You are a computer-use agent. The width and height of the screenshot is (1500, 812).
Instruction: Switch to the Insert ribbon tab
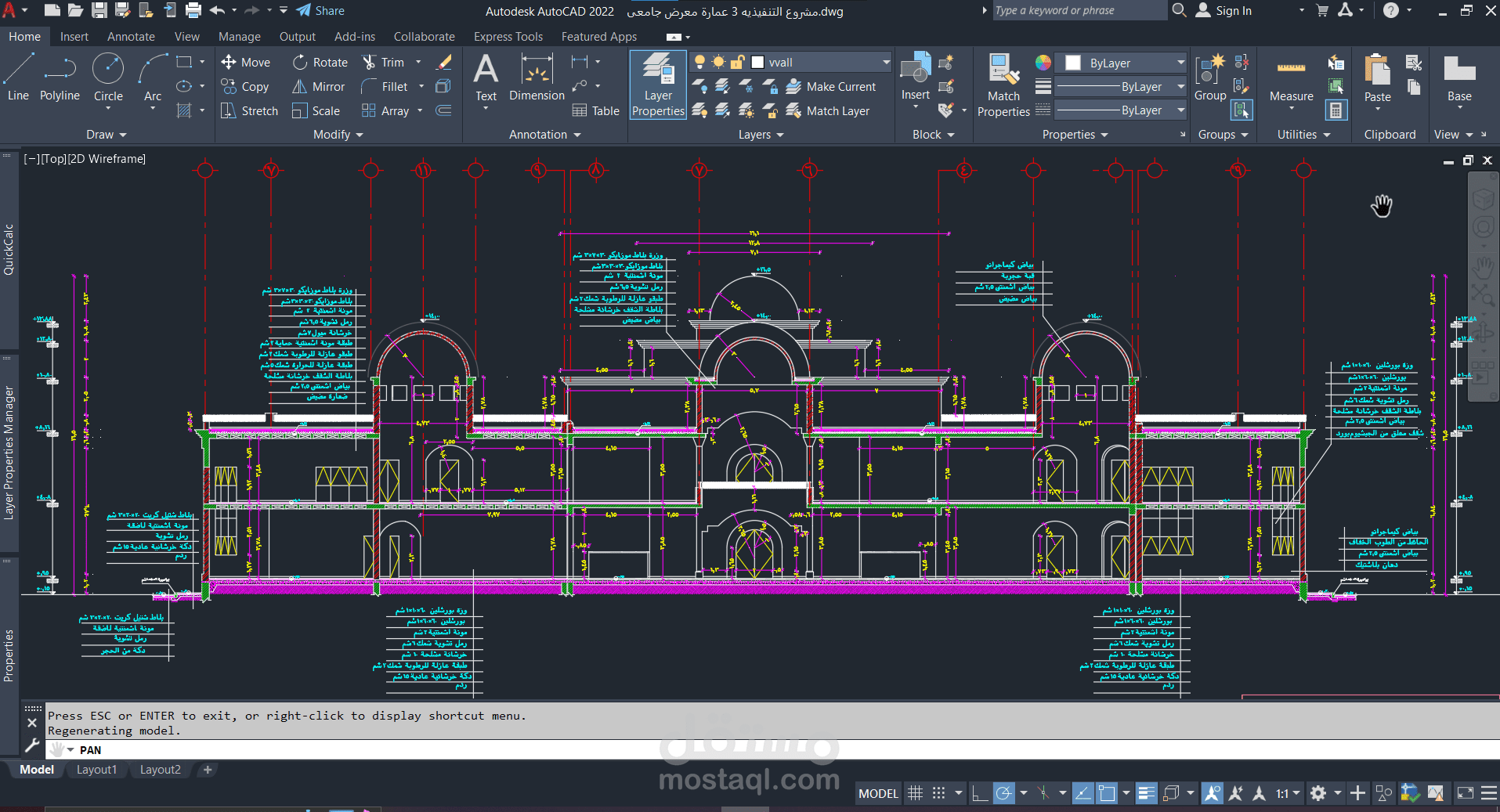click(74, 37)
